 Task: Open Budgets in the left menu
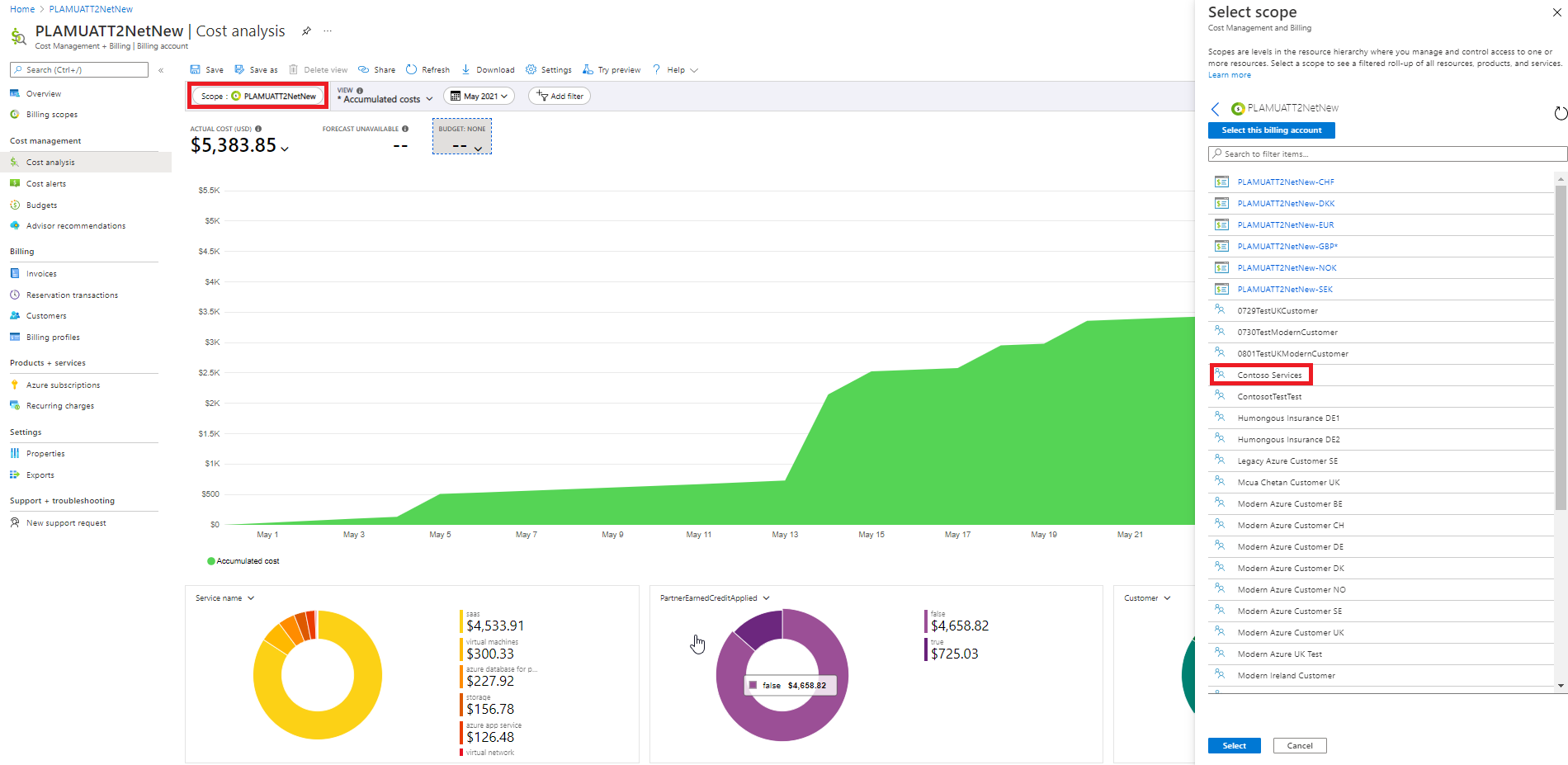tap(41, 205)
